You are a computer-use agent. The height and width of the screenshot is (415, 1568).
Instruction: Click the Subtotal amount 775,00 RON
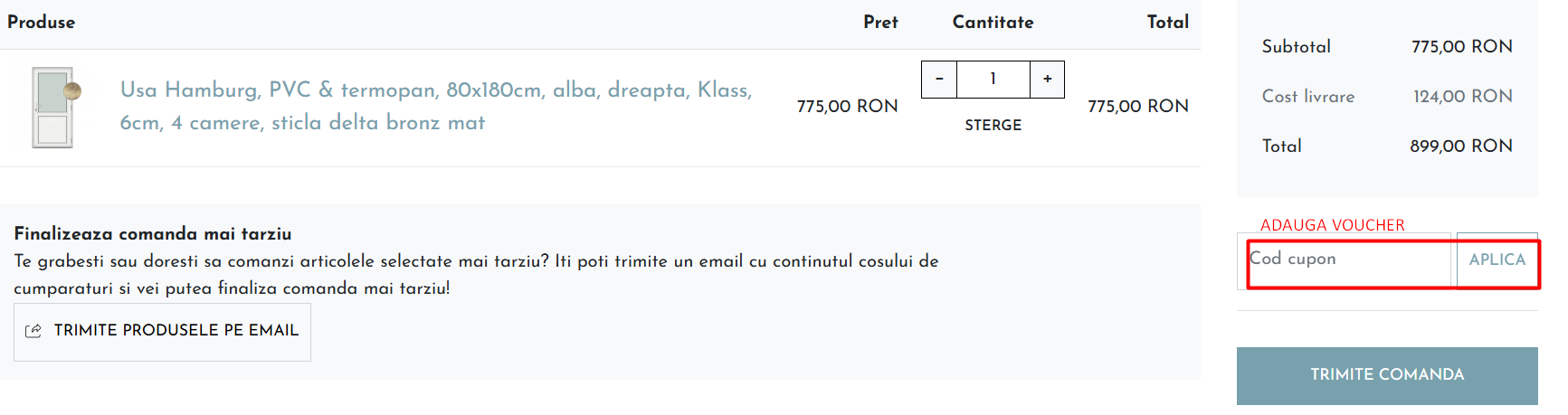pos(1461,47)
